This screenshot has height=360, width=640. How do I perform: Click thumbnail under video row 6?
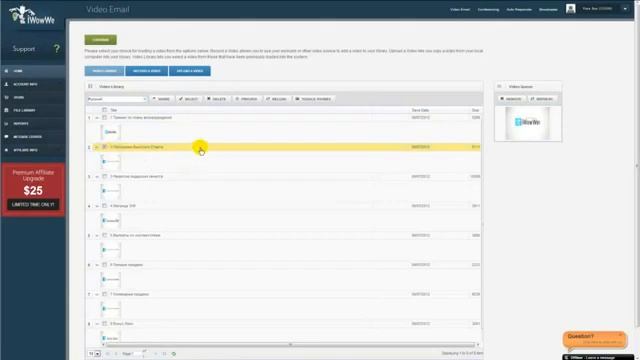(111, 279)
